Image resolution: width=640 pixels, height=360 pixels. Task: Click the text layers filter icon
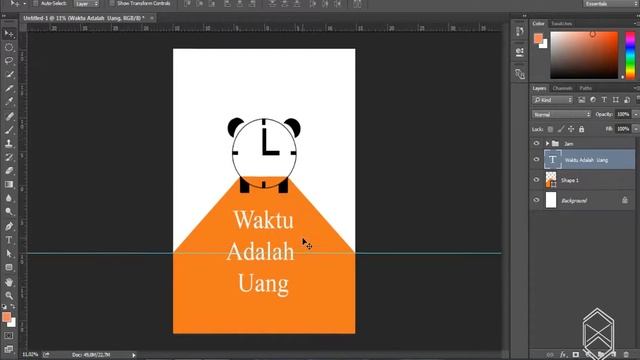[604, 100]
